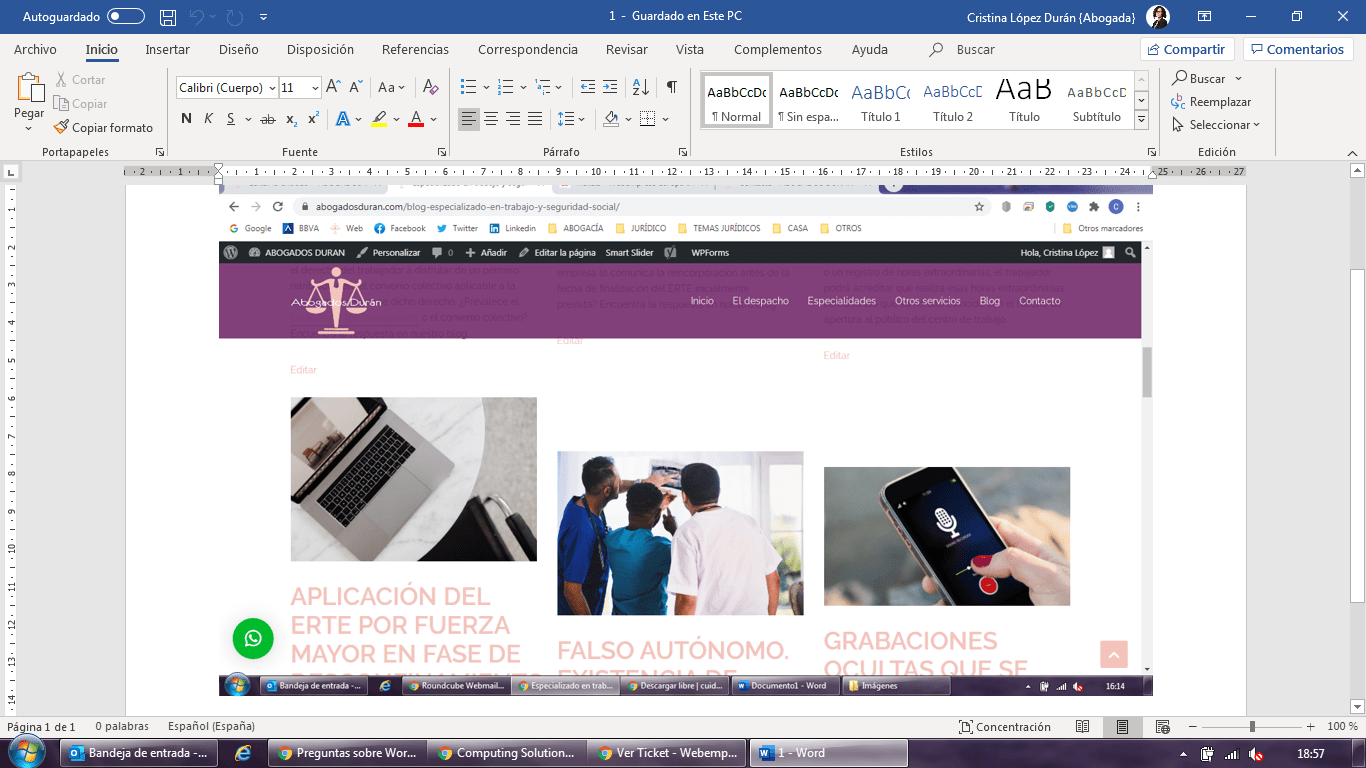Switch to the Insertar tab
The width and height of the screenshot is (1366, 768).
(x=167, y=49)
